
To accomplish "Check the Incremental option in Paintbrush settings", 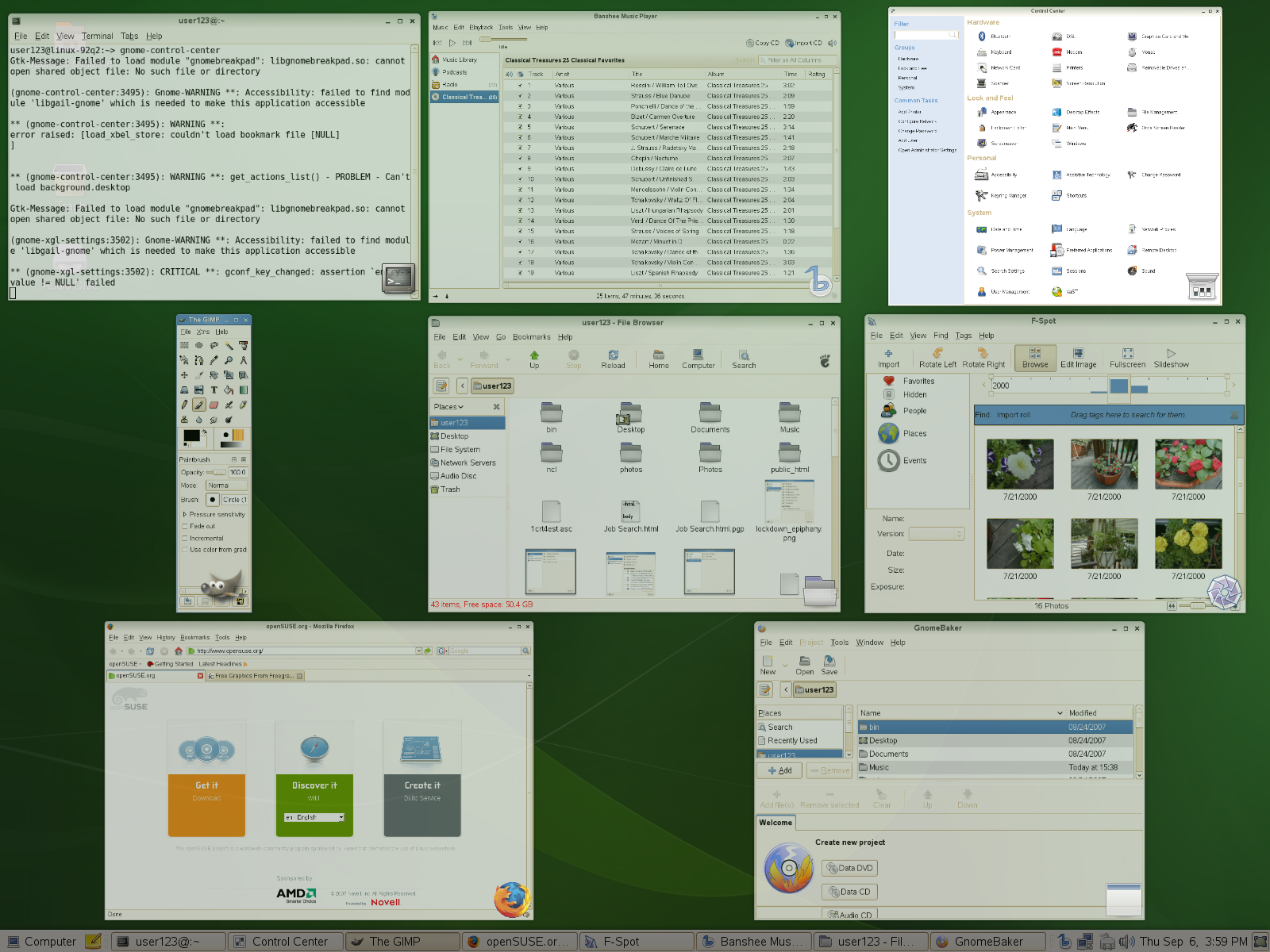I will tap(185, 538).
